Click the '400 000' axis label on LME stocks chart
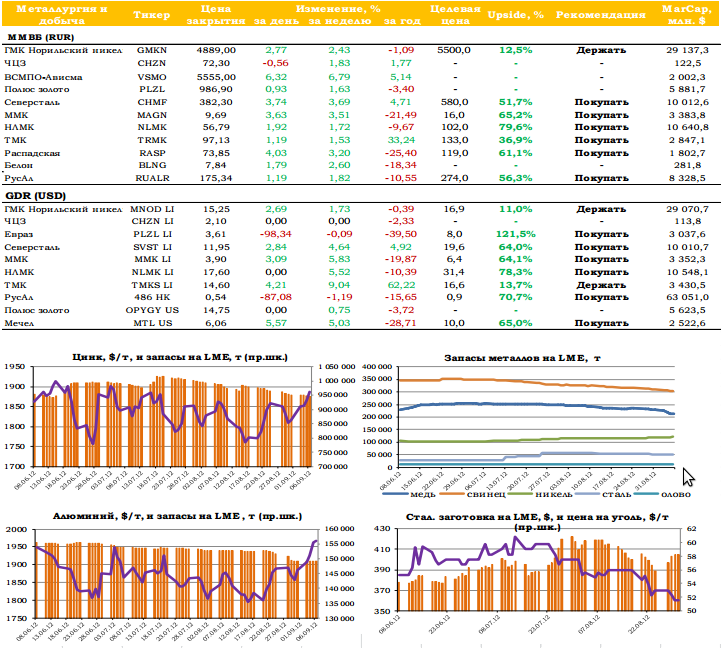 [377, 367]
